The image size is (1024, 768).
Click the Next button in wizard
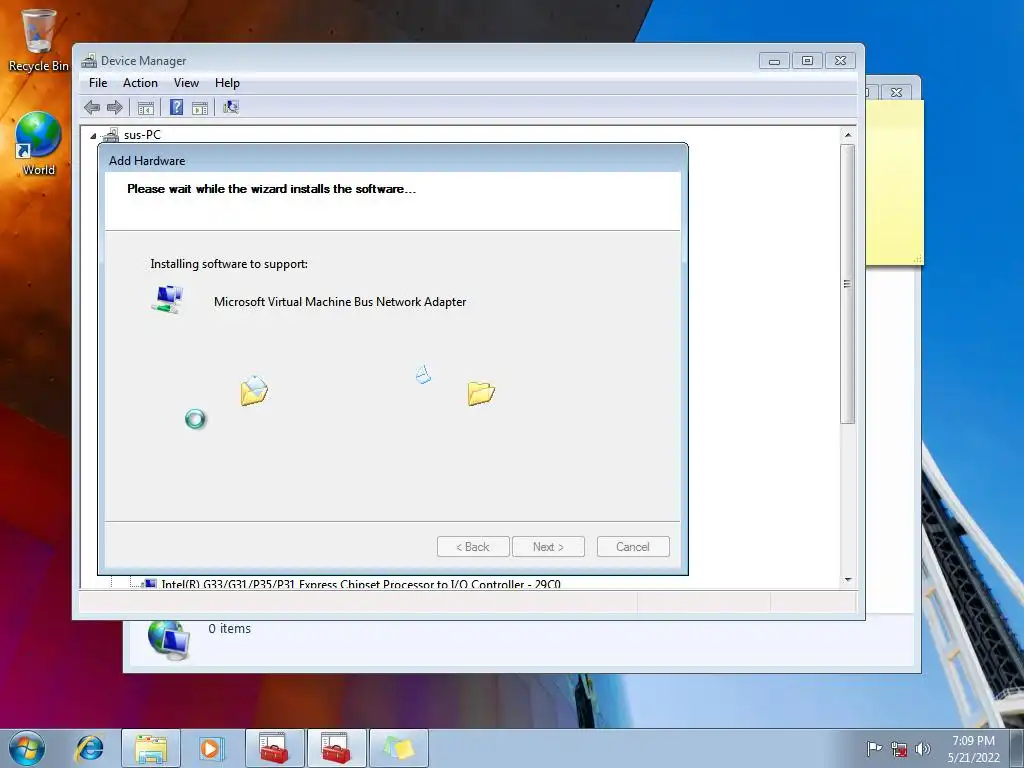tap(548, 547)
